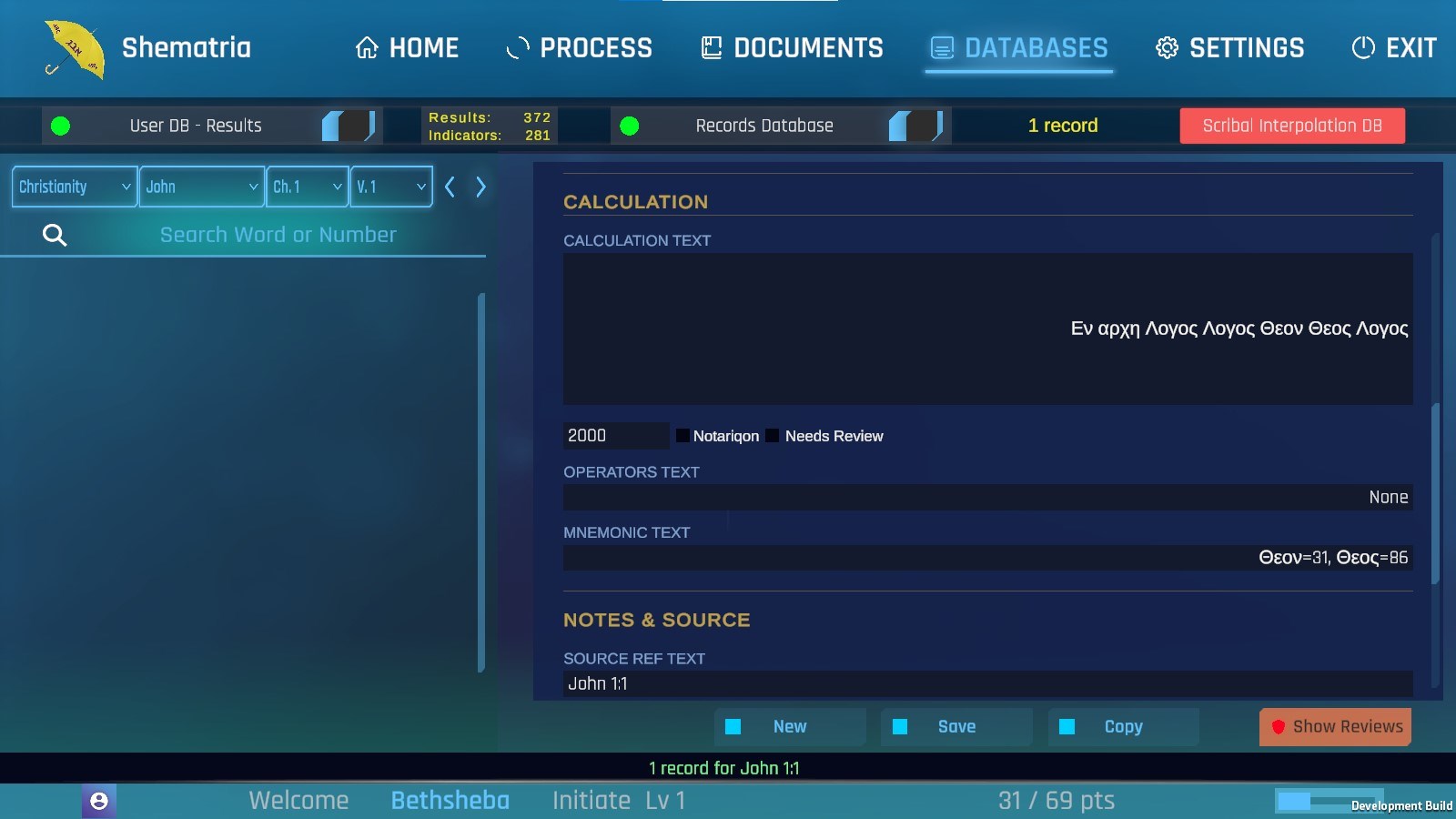Click the cyan square on New button

(x=733, y=726)
